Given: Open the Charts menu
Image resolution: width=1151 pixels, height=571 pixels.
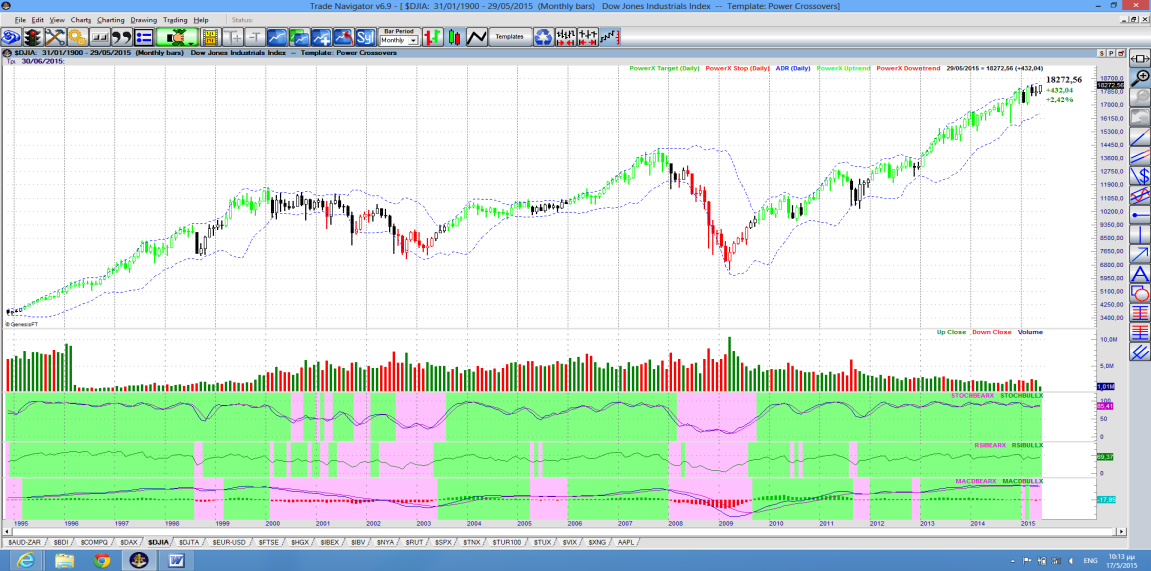Looking at the screenshot, I should pyautogui.click(x=81, y=20).
